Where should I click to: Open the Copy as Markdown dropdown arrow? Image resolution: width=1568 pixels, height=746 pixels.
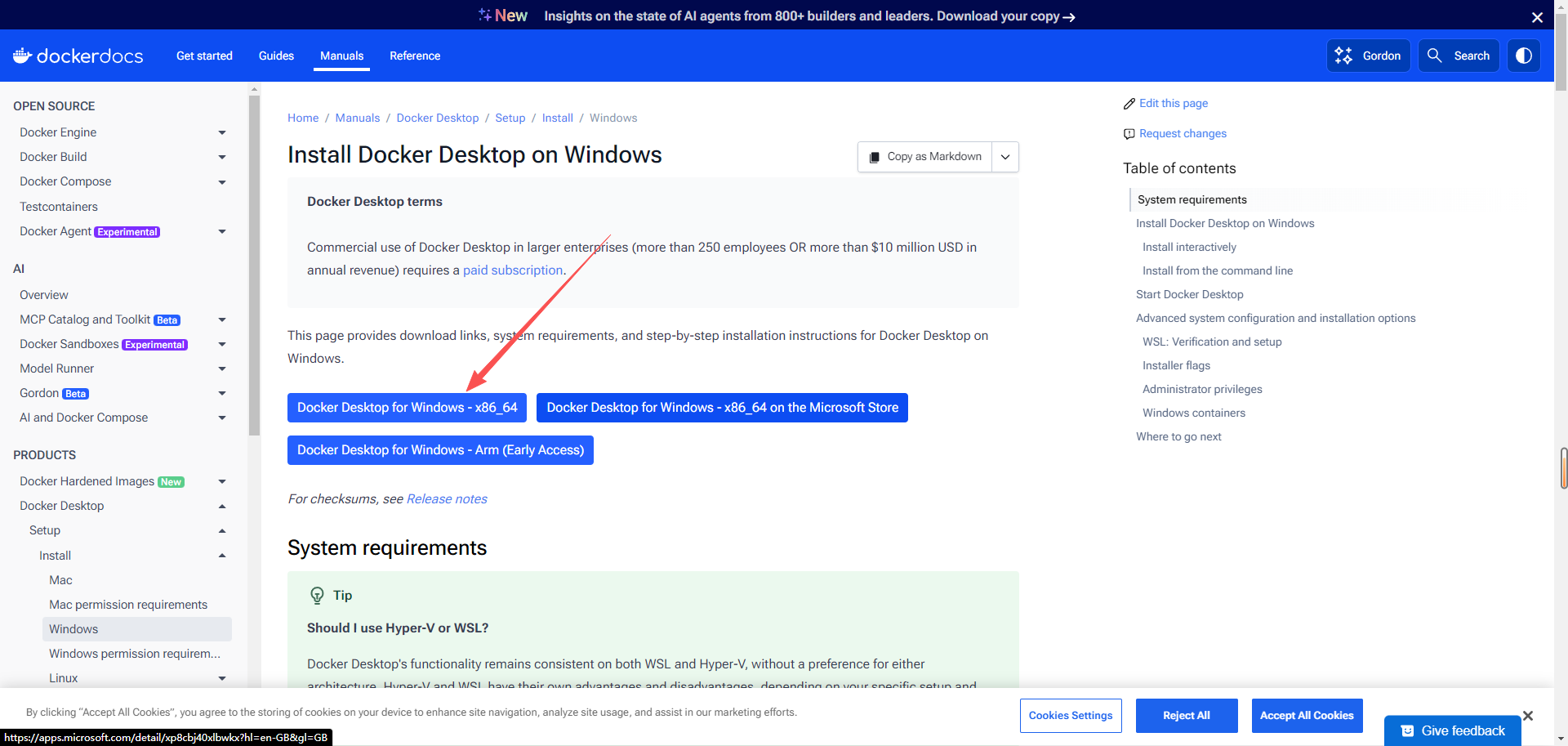pos(1005,157)
